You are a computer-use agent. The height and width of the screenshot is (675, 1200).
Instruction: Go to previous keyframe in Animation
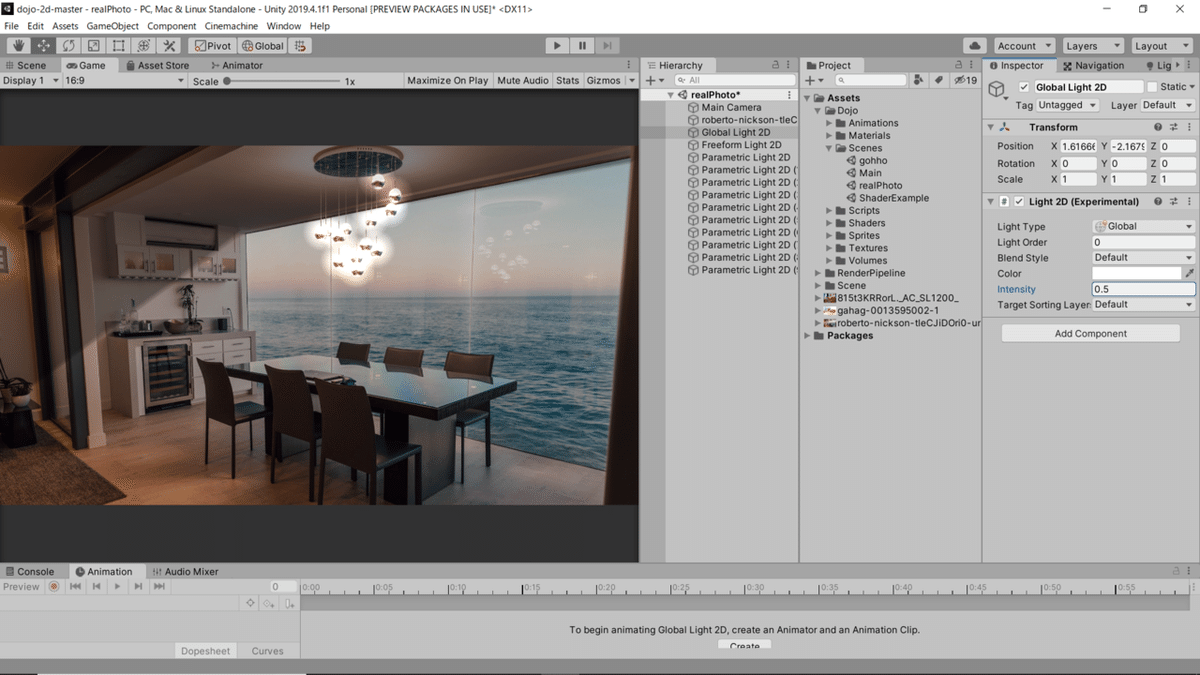[96, 587]
